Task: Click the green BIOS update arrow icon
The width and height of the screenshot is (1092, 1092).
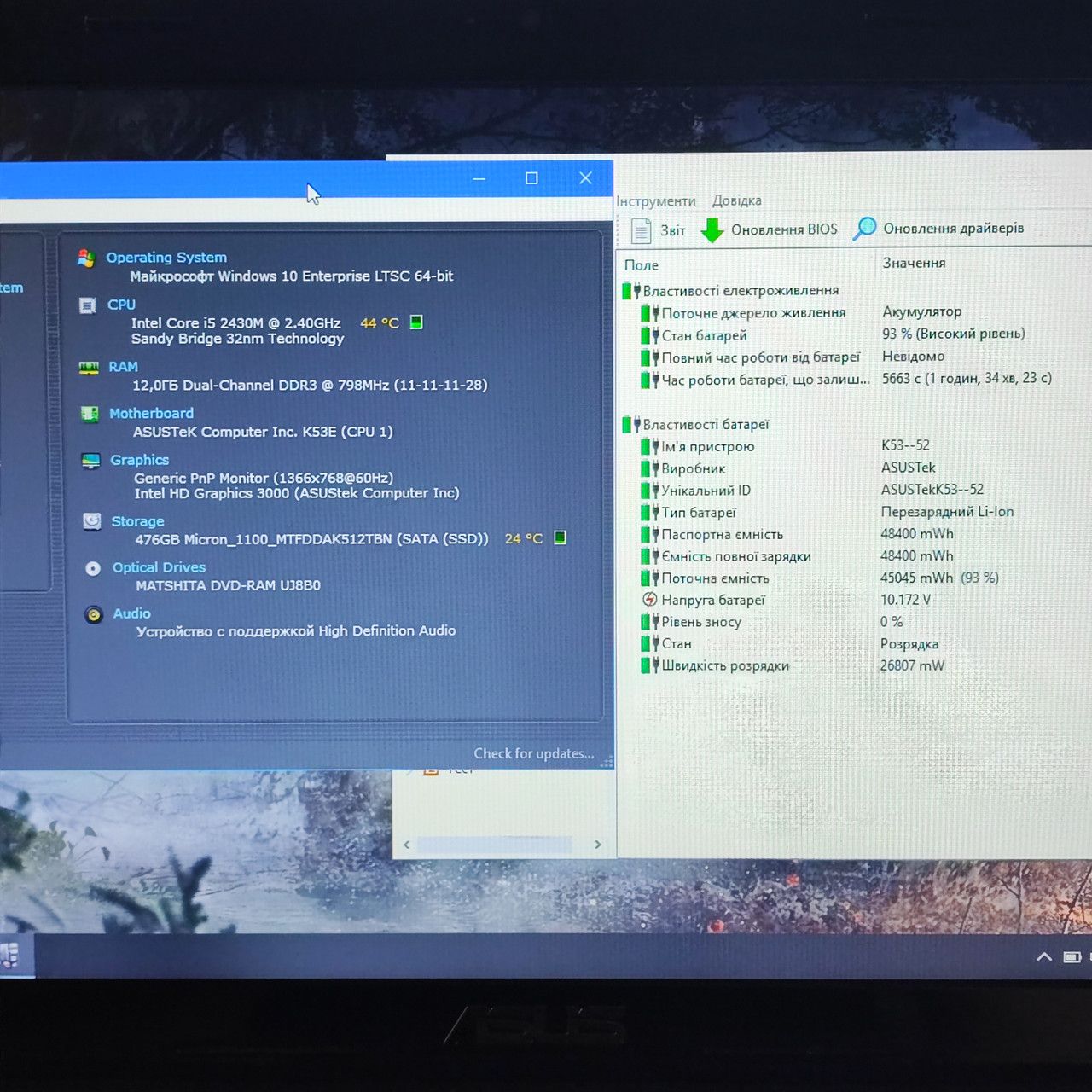Action: click(x=712, y=230)
